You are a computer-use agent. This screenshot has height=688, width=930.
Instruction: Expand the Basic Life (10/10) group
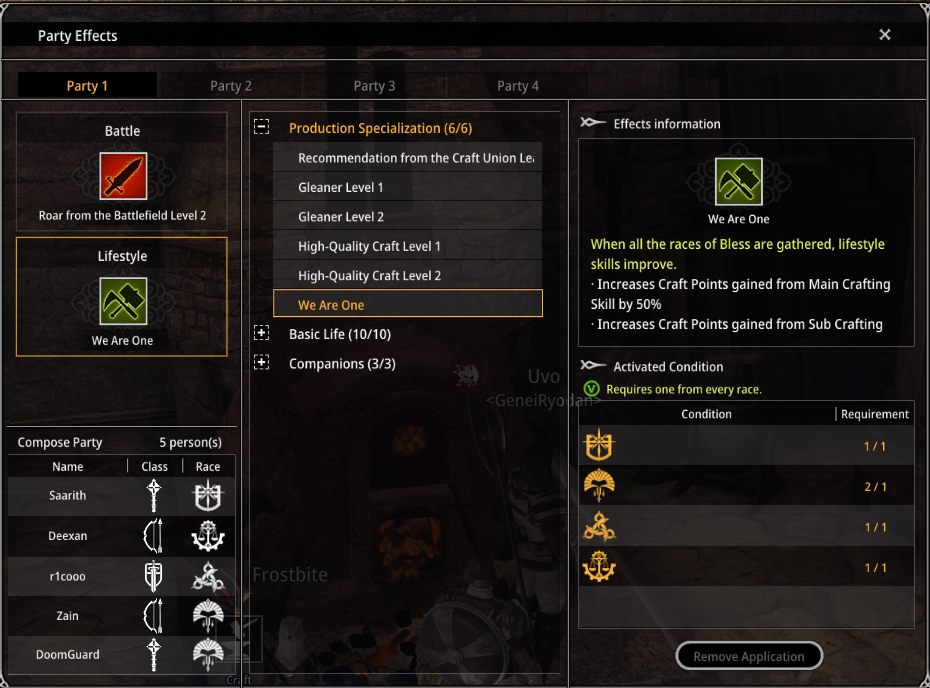262,333
